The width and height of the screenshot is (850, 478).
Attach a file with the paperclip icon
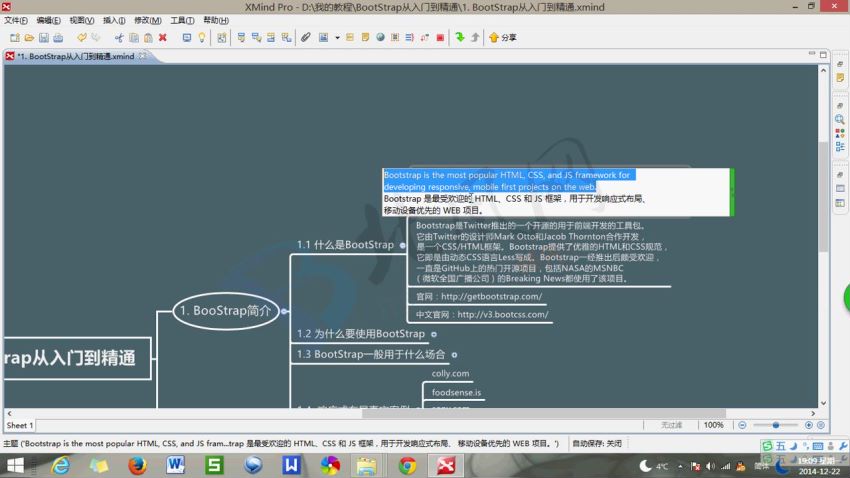[306, 37]
